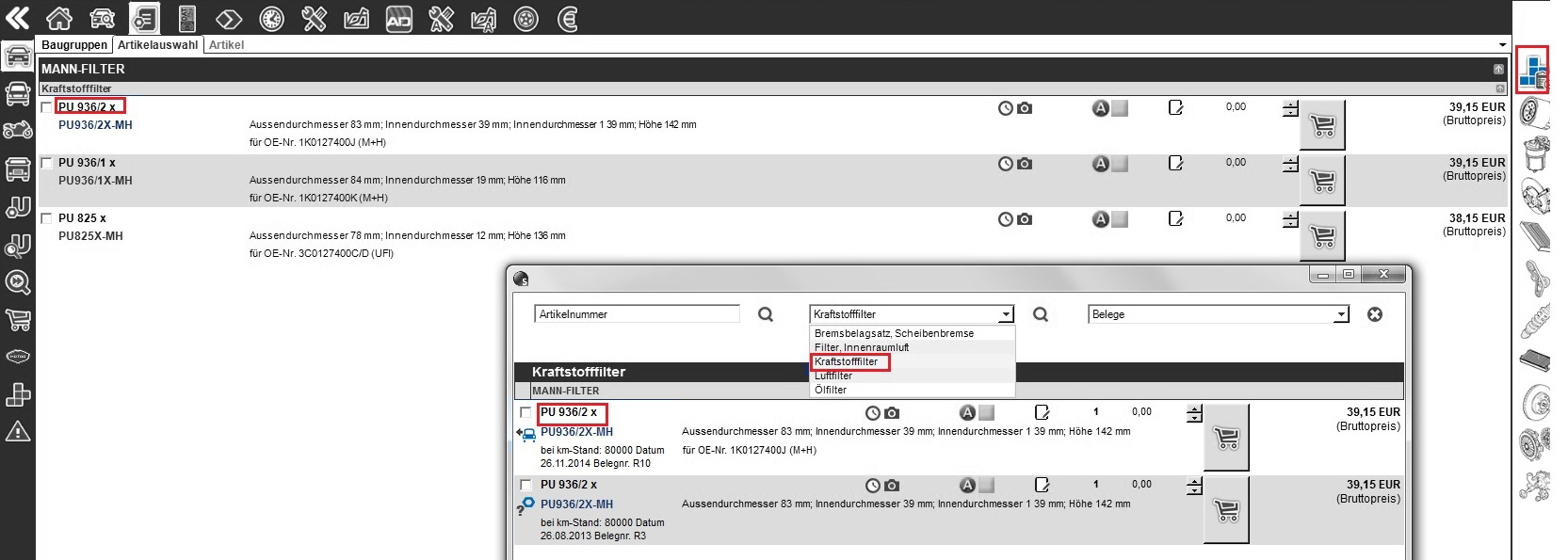
Task: Open article link PU936/1X-MH
Action: tap(95, 181)
